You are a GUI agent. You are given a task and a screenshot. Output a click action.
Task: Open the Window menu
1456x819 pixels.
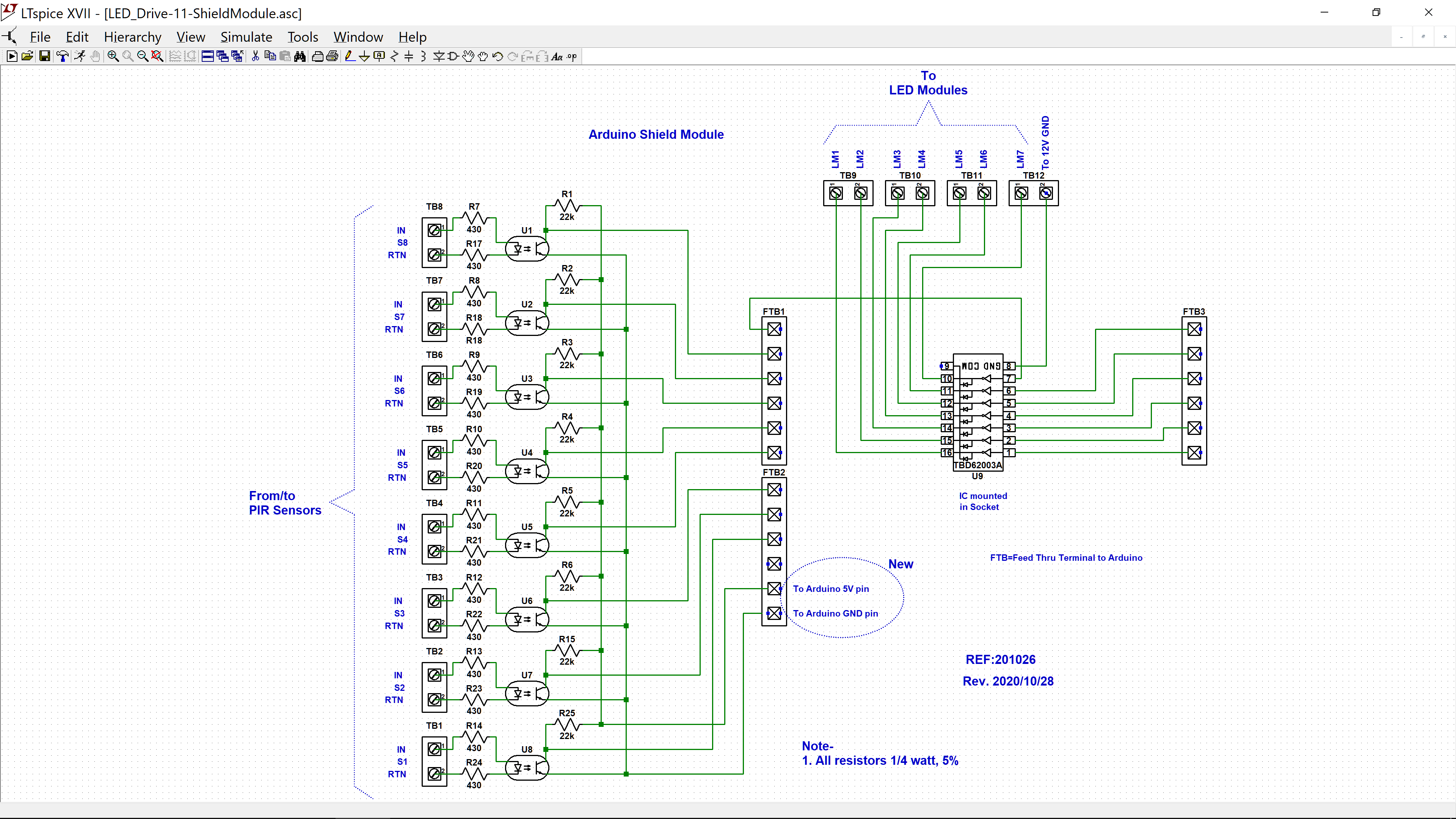pyautogui.click(x=358, y=37)
